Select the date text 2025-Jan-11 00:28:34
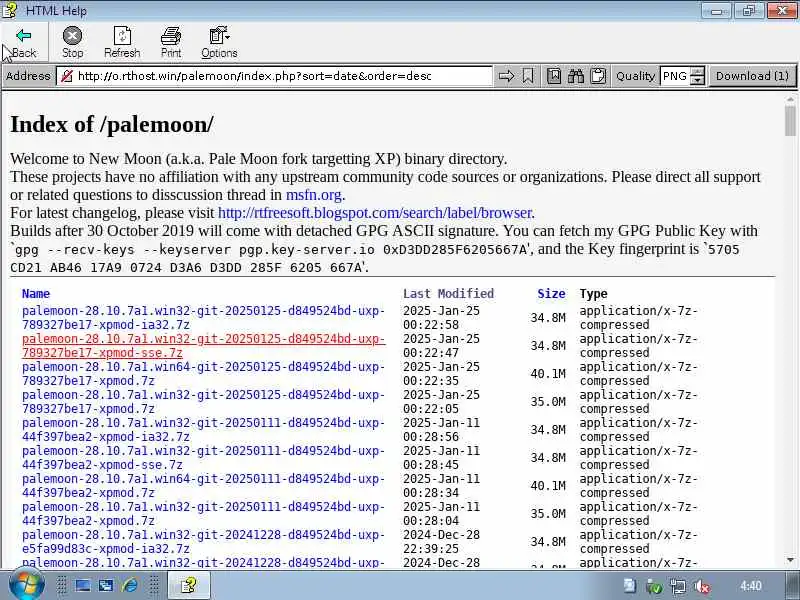This screenshot has width=800, height=600. coord(441,486)
